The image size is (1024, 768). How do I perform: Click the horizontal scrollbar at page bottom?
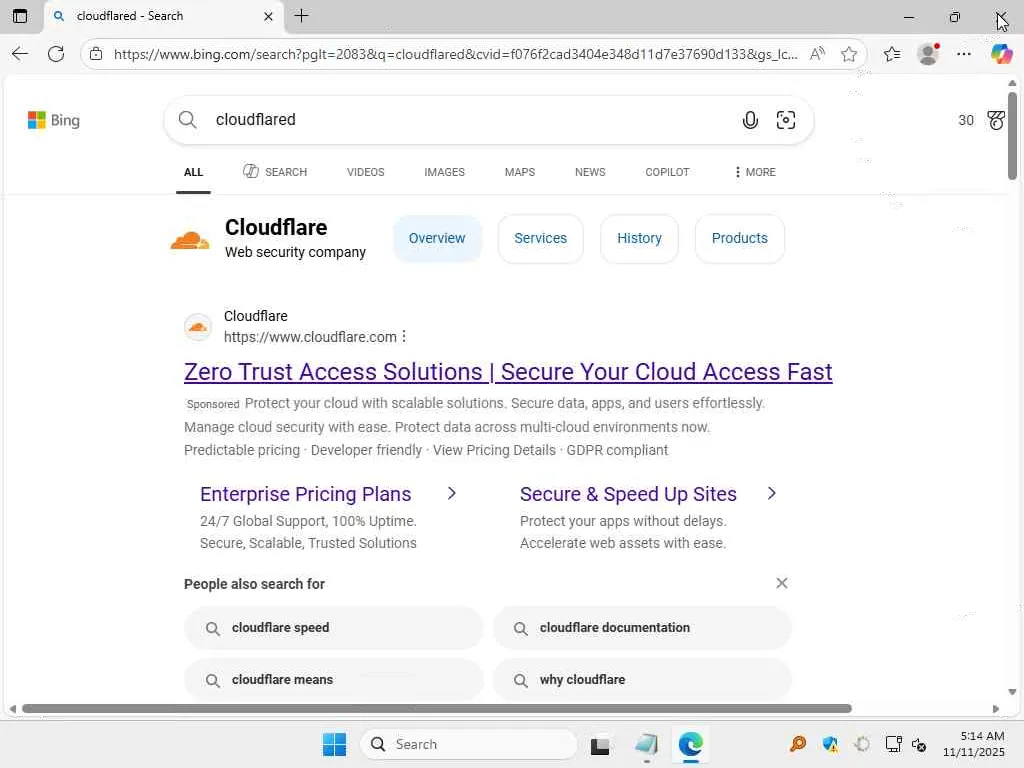436,709
